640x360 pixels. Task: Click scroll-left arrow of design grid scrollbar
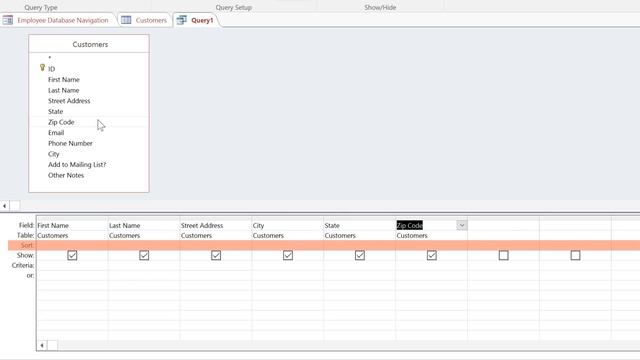point(42,345)
